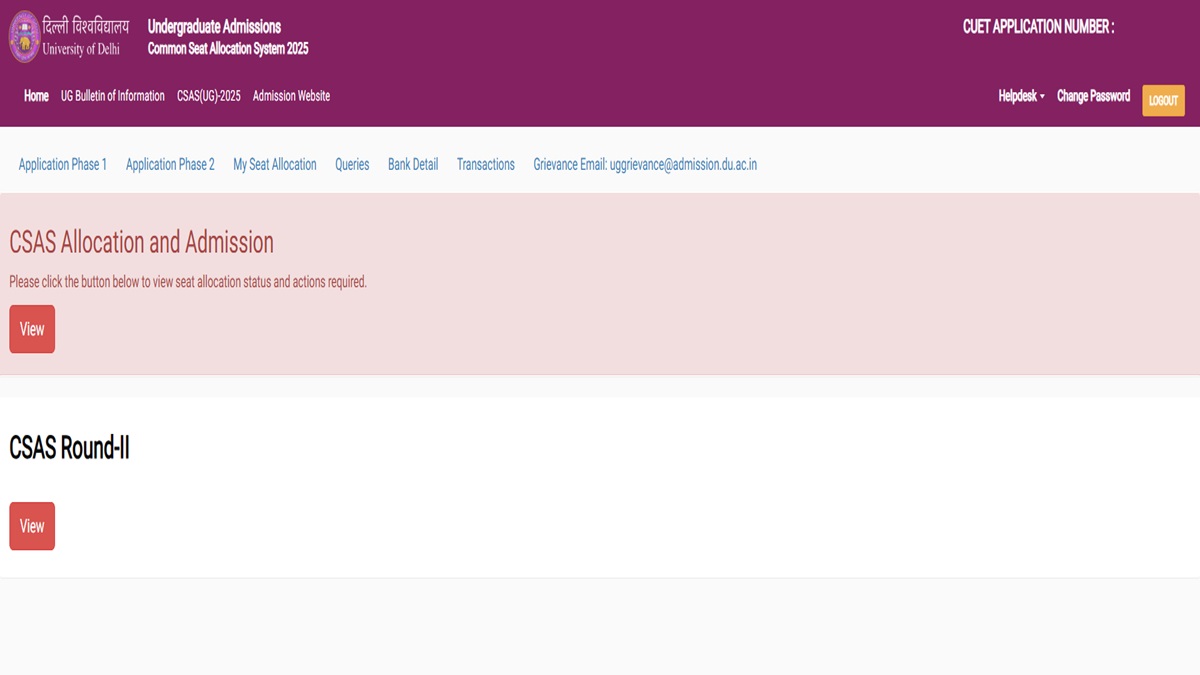Visit the Admission Website link
The width and height of the screenshot is (1200, 675).
coord(291,96)
